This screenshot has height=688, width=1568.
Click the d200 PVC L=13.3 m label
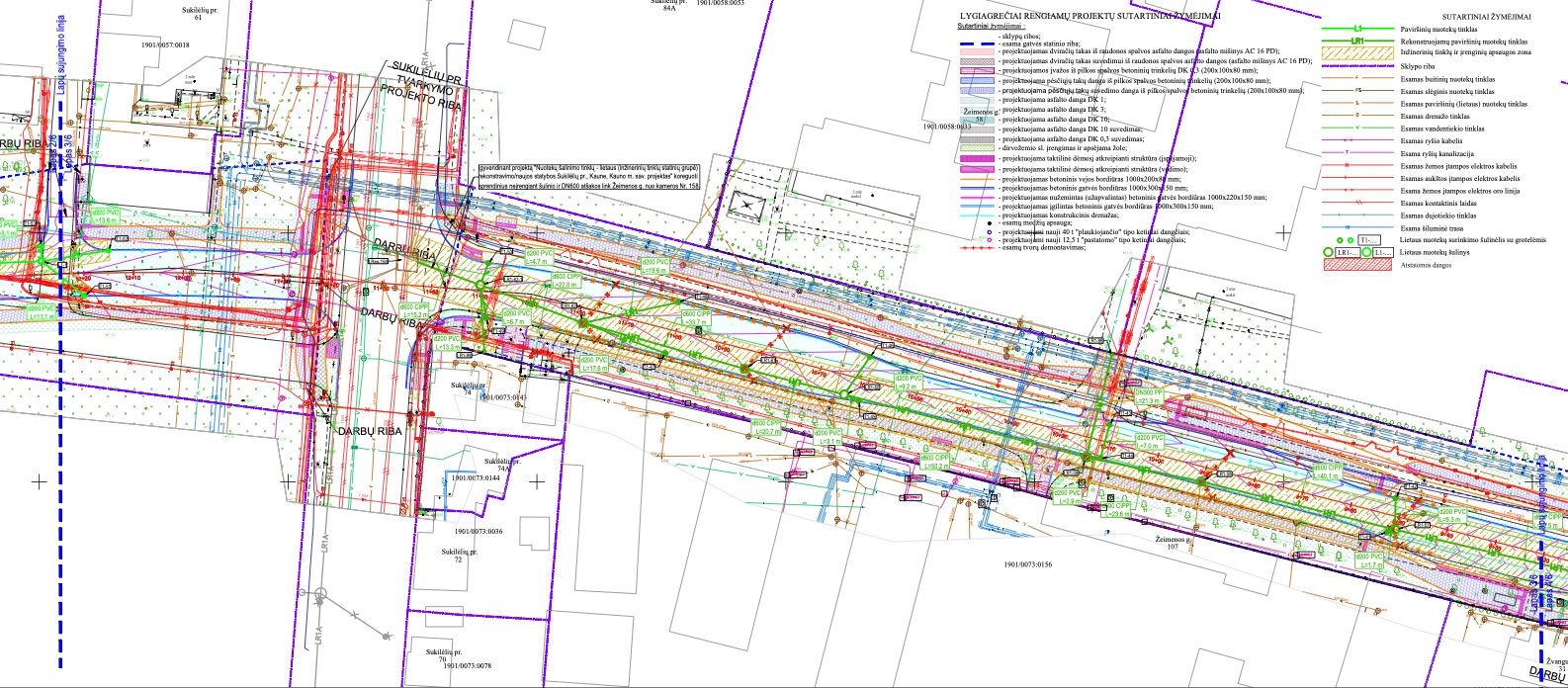coord(448,342)
